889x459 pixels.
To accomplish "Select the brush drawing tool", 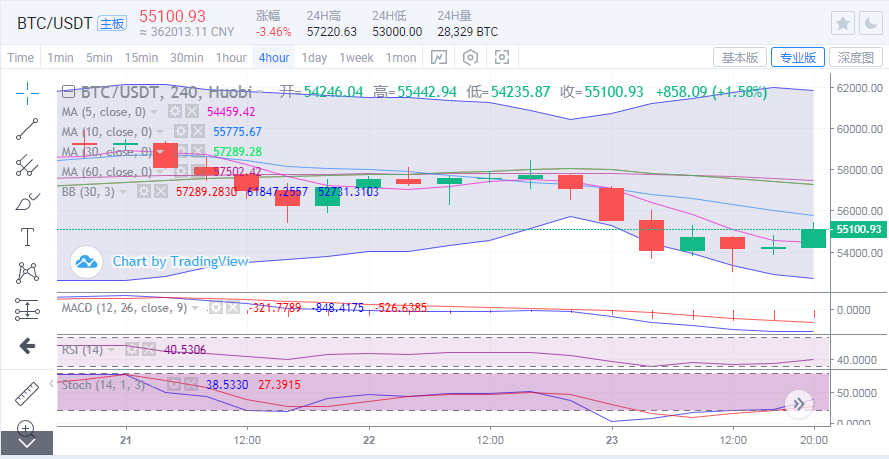I will tap(27, 201).
